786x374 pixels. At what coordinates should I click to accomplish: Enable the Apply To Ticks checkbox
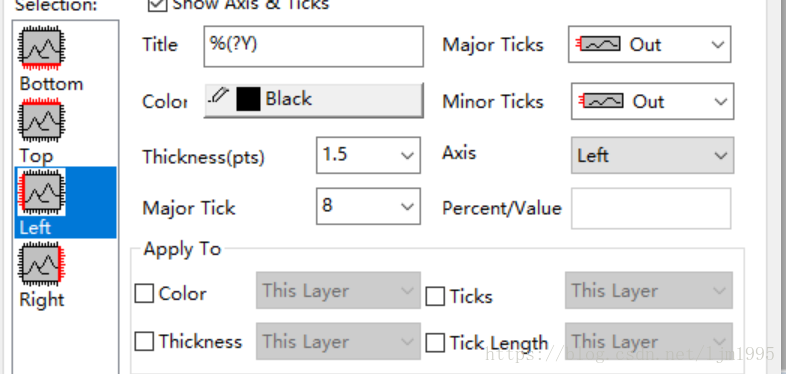tap(435, 296)
